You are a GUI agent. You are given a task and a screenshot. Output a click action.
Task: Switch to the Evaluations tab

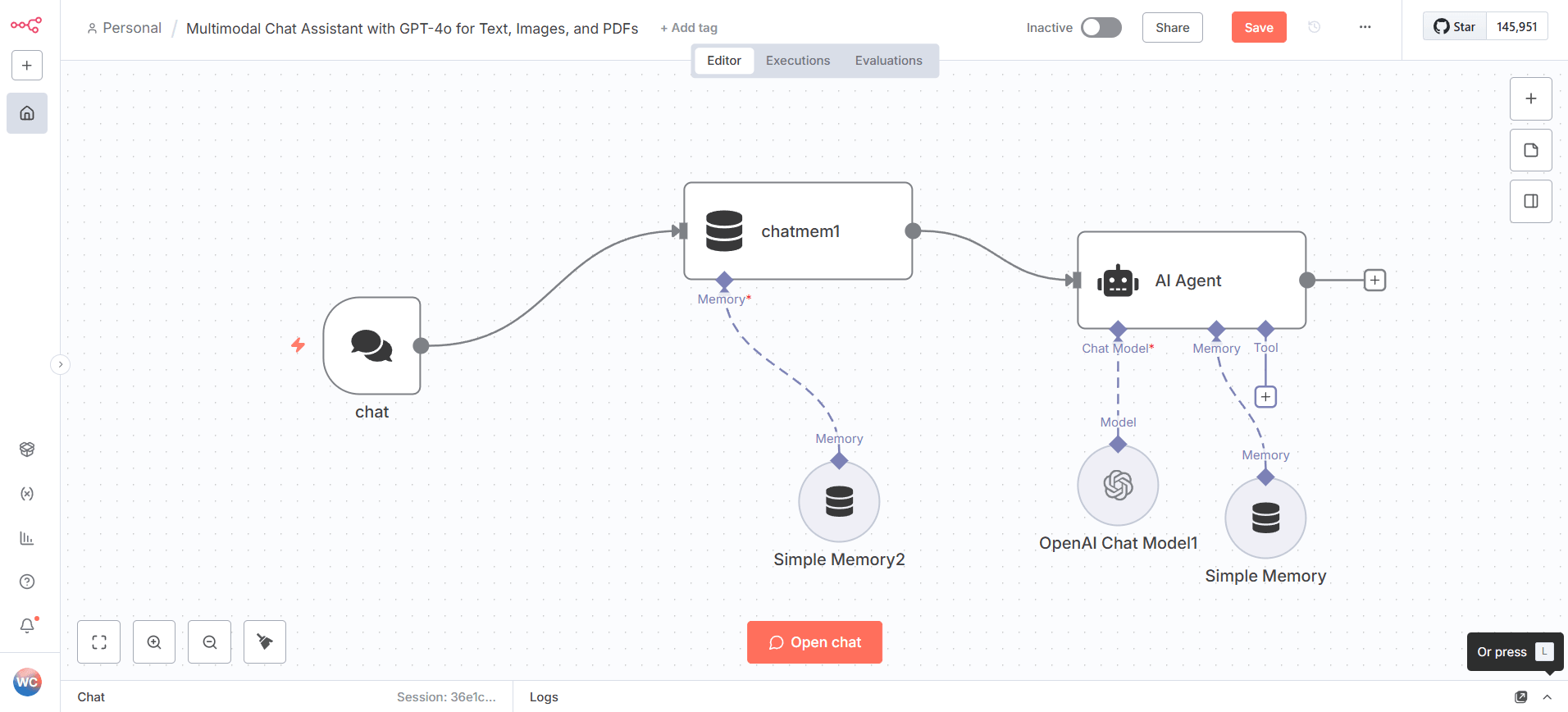pyautogui.click(x=888, y=61)
